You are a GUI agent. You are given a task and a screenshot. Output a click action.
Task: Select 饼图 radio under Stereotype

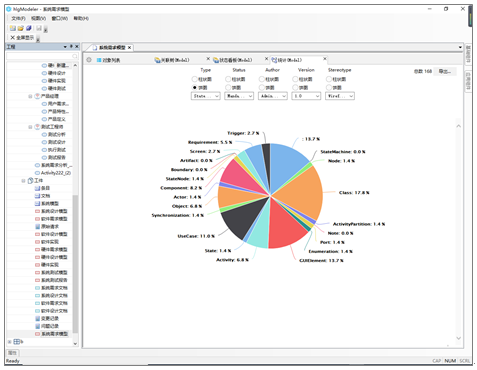(329, 87)
